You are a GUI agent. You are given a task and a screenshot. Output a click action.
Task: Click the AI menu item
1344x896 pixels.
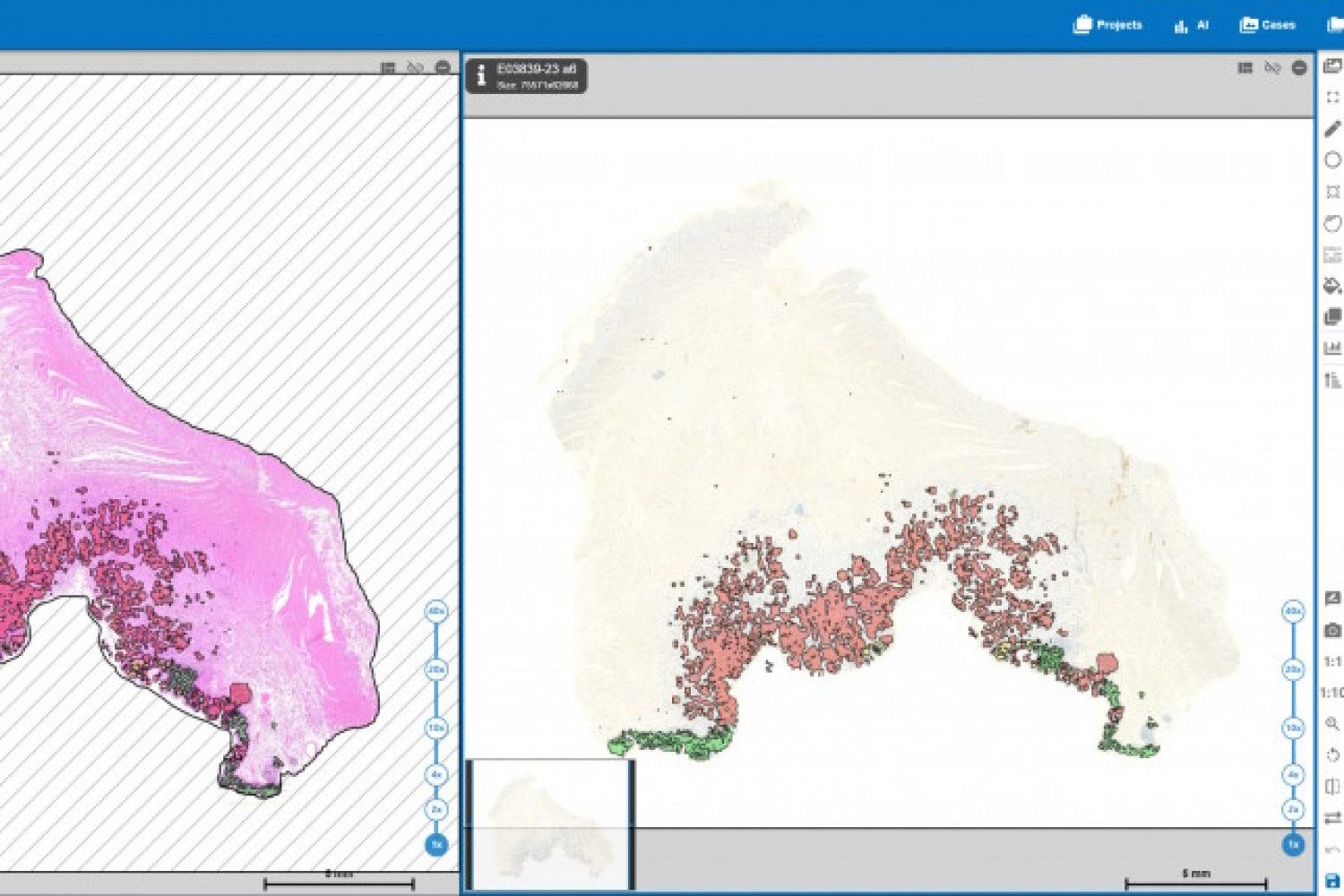point(1192,25)
